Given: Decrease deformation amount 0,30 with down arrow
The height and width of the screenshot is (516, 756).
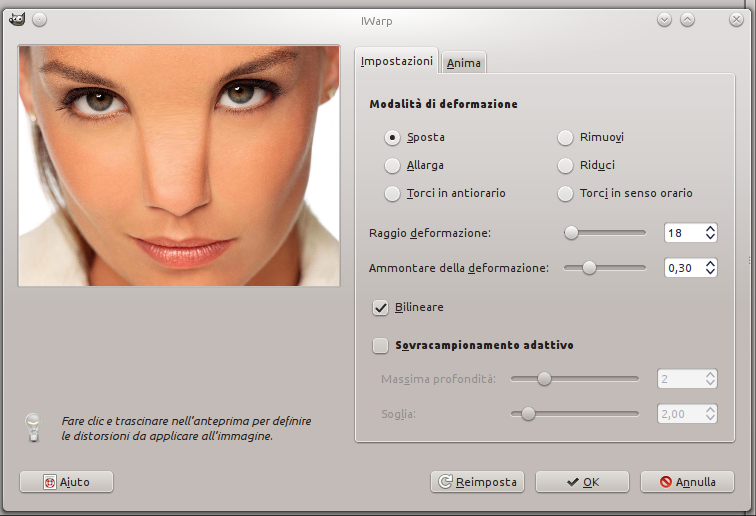Looking at the screenshot, I should pyautogui.click(x=710, y=272).
